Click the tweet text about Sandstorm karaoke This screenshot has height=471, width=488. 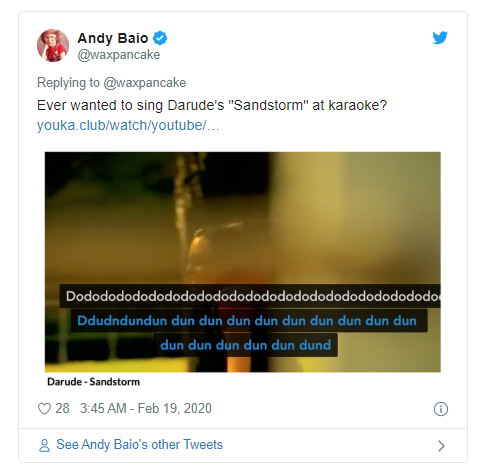pyautogui.click(x=212, y=105)
